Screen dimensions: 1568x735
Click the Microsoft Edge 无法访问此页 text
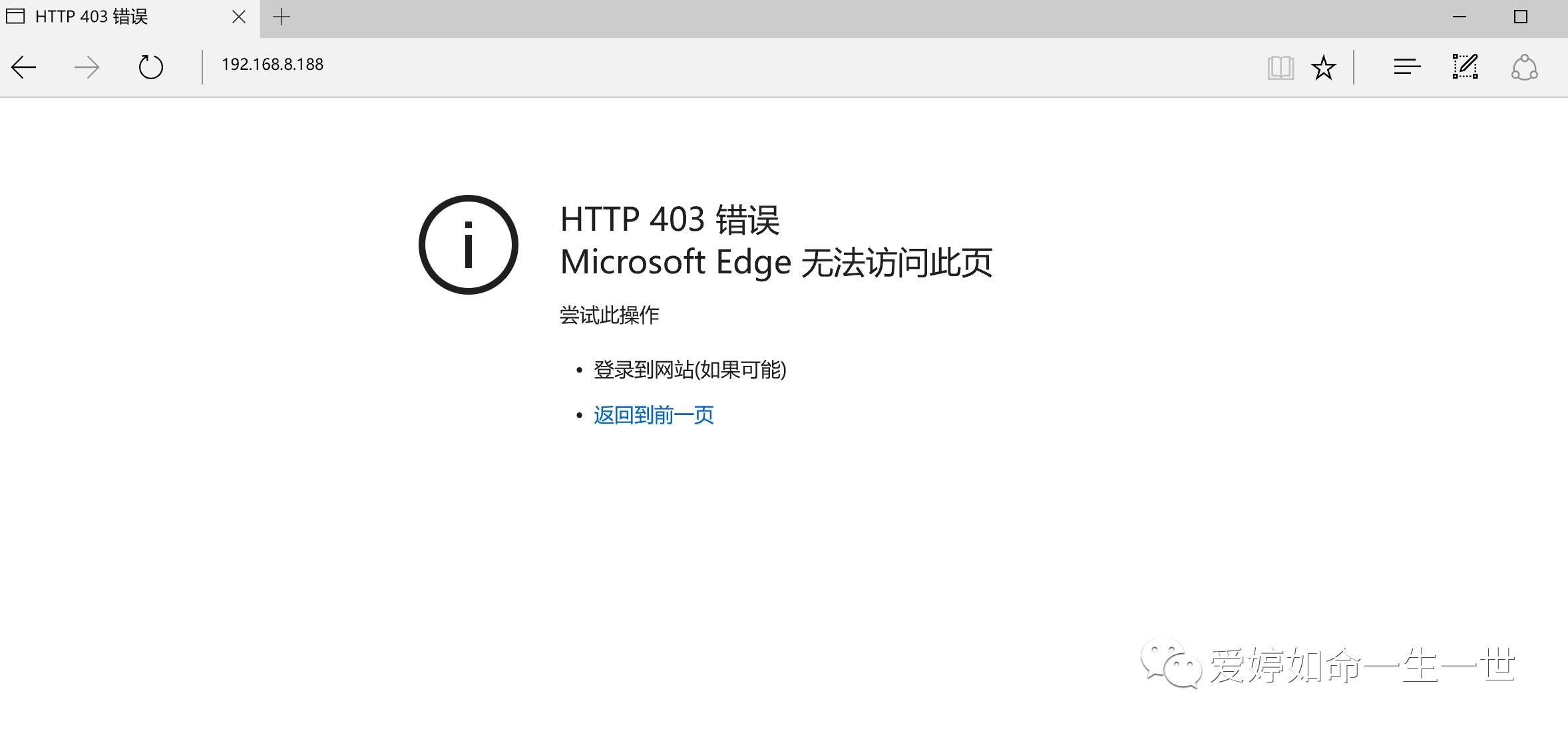tap(776, 262)
